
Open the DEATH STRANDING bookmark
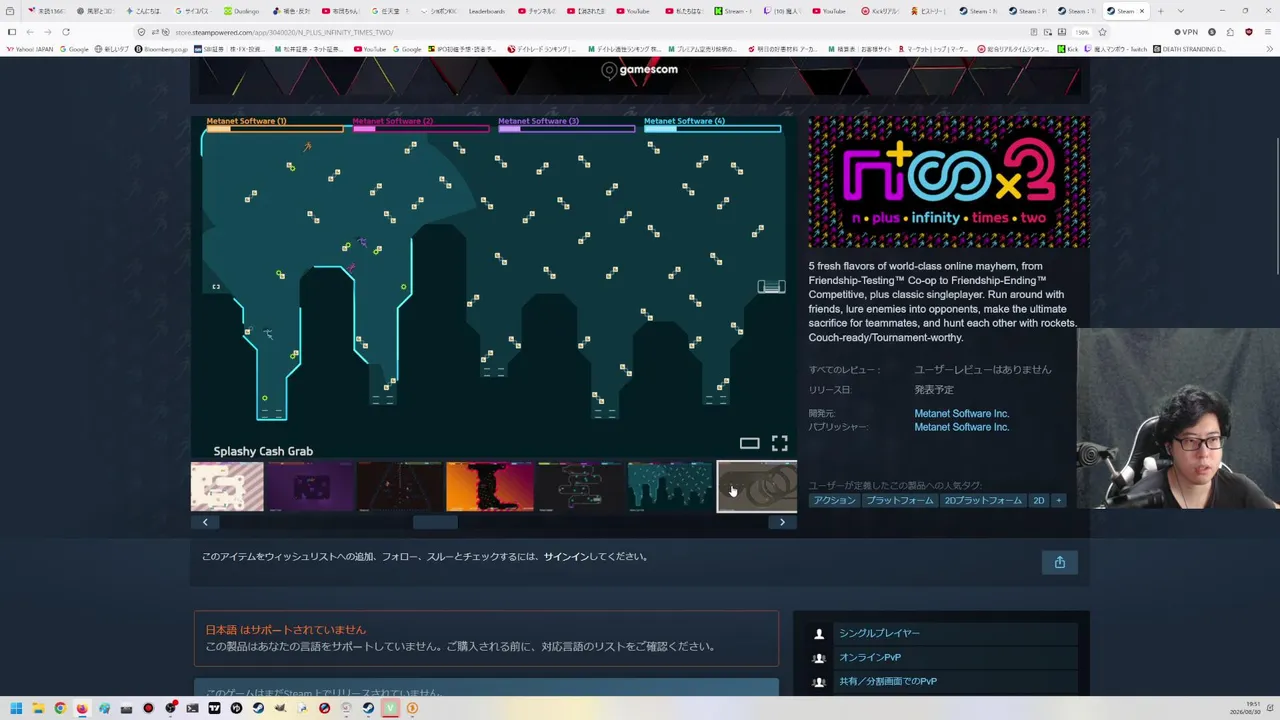coord(1190,49)
